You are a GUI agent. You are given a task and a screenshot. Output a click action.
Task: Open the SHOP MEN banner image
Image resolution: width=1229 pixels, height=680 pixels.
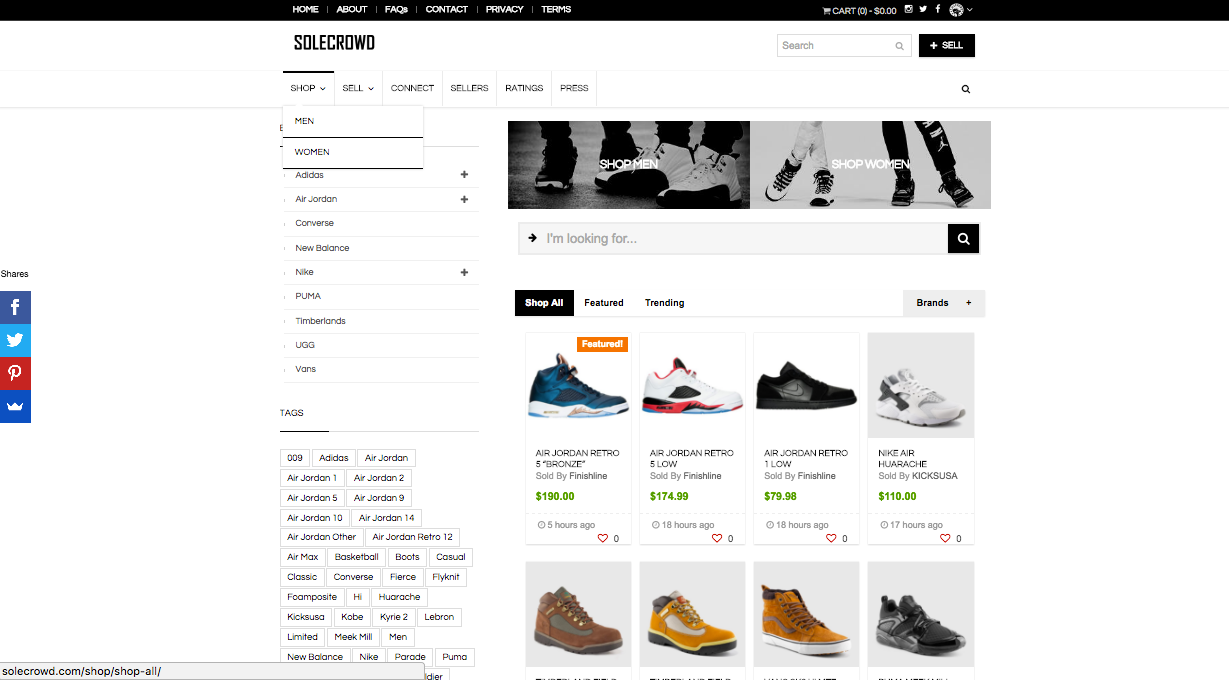(x=629, y=165)
